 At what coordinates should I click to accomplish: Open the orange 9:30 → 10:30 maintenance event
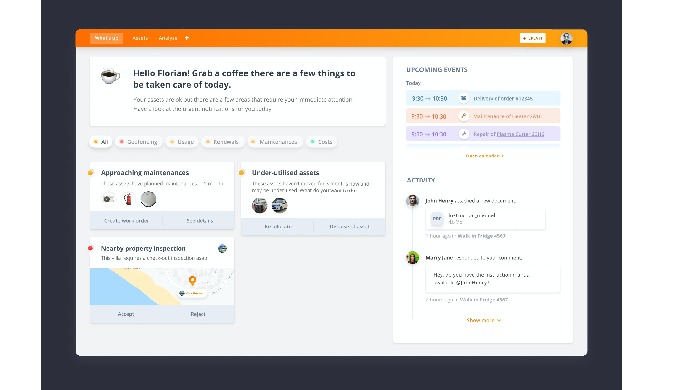pyautogui.click(x=483, y=116)
